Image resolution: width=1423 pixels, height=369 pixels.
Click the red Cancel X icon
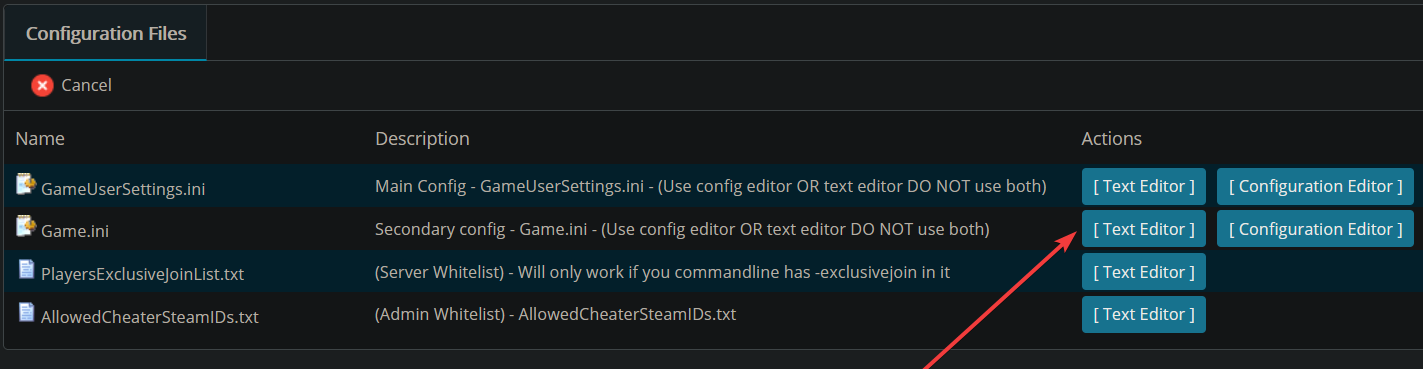(x=42, y=85)
